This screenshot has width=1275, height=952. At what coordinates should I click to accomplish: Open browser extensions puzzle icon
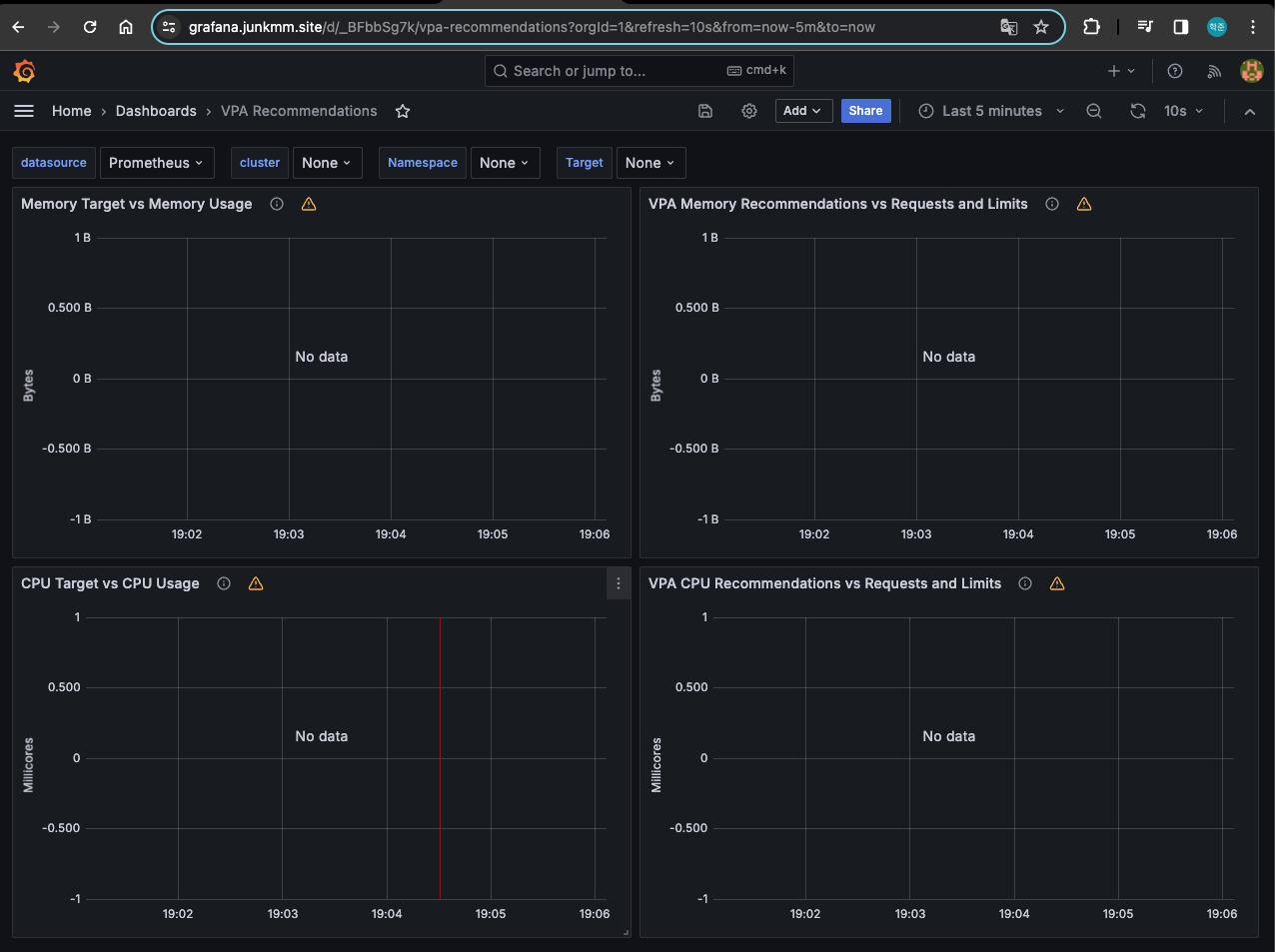pos(1091,27)
